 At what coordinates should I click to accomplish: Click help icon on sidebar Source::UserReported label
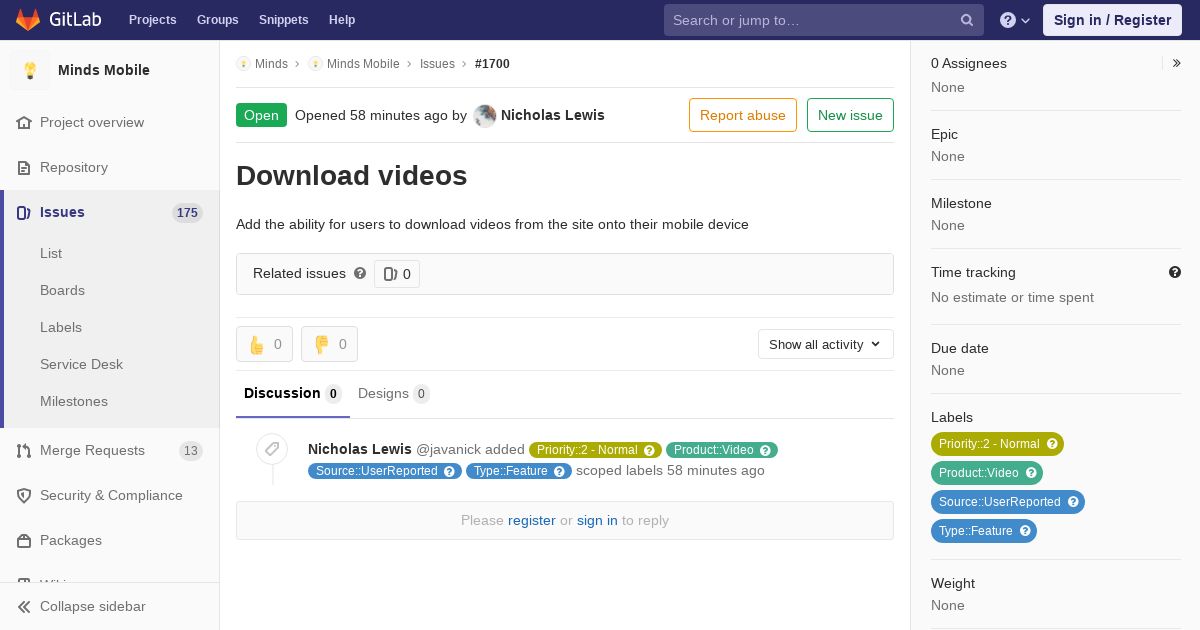coord(1073,502)
